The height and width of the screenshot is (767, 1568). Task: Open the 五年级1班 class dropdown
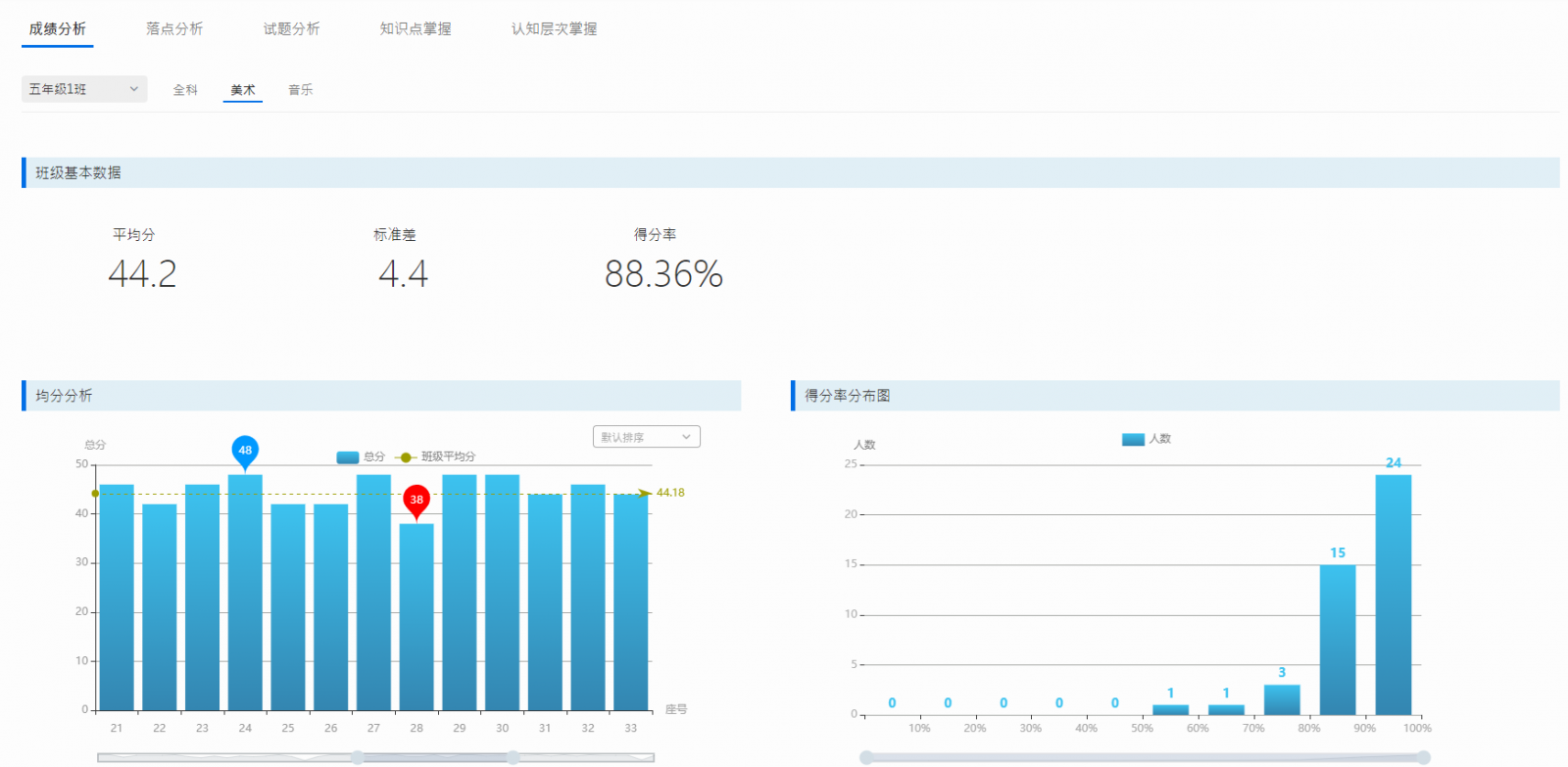(84, 89)
